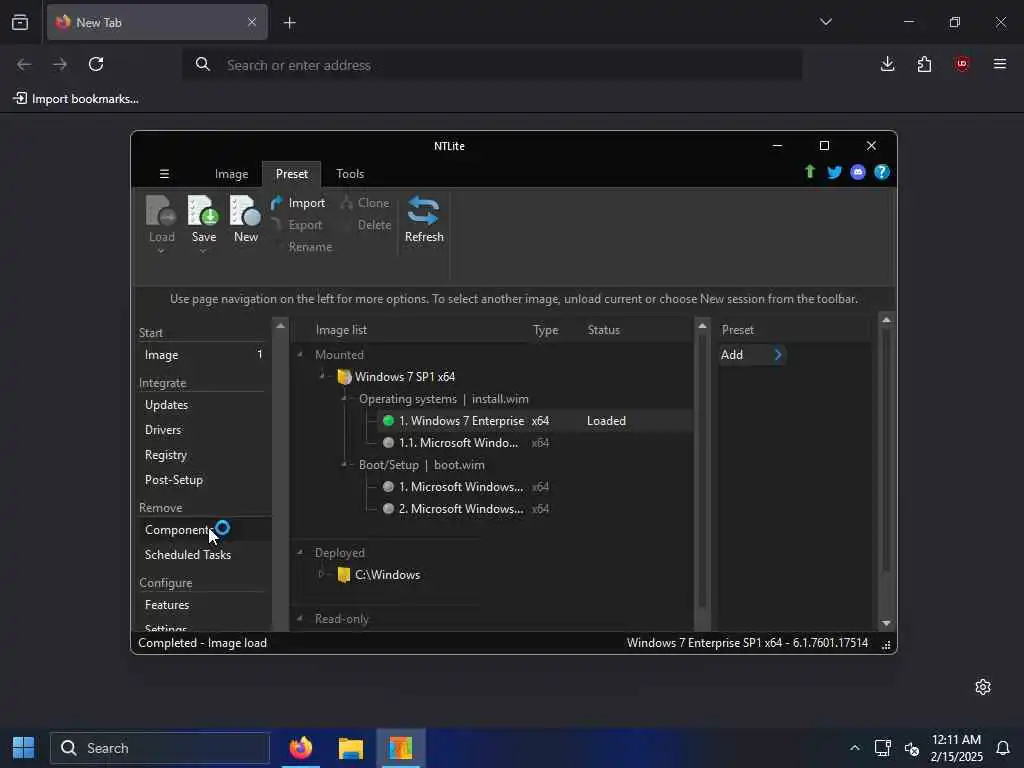The image size is (1024, 768).
Task: Collapse the Read-only group
Action: (300, 618)
